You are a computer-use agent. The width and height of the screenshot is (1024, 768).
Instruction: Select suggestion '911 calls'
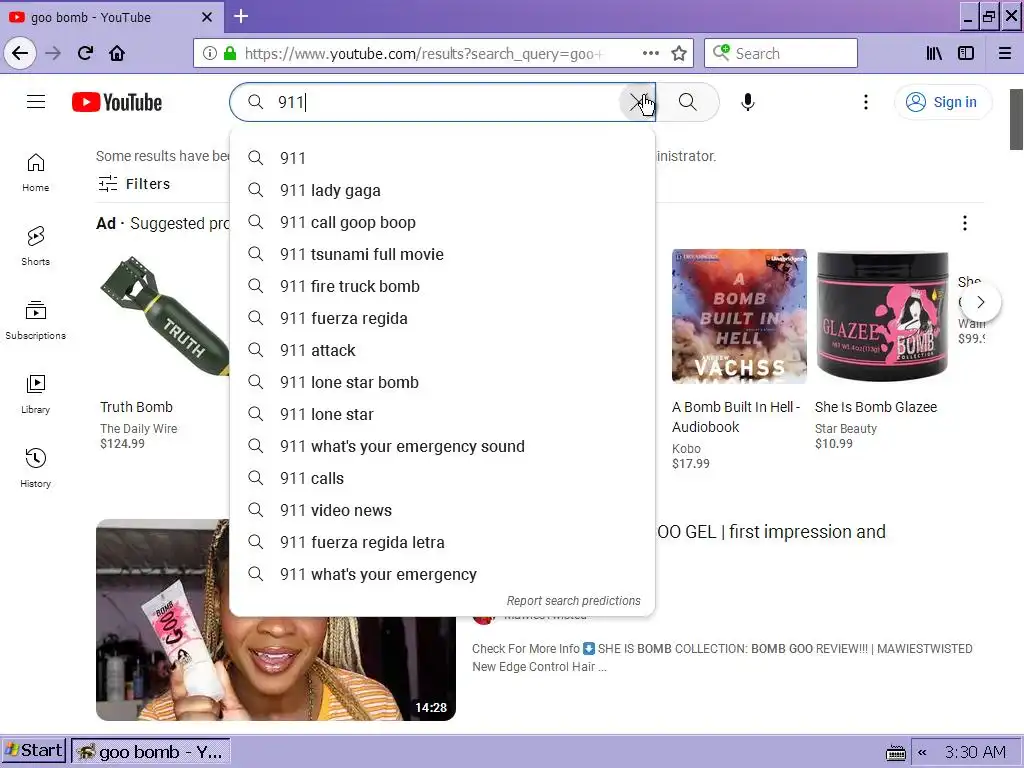442,478
